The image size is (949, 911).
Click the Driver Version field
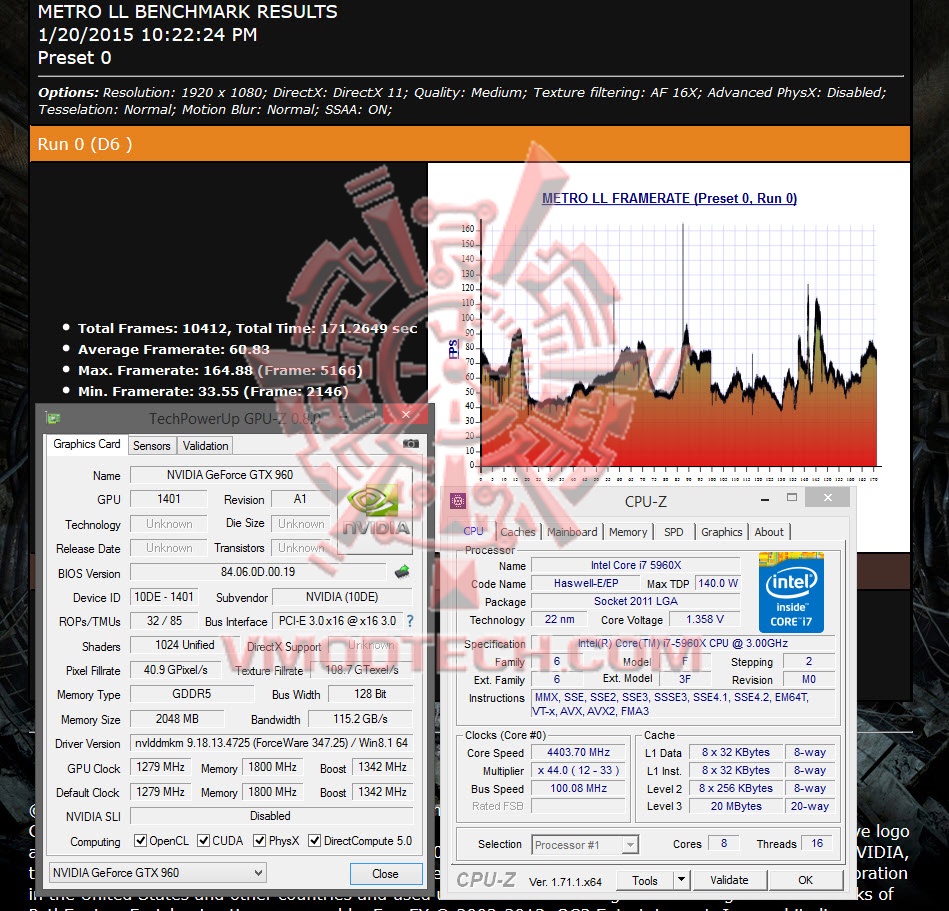[x=271, y=743]
